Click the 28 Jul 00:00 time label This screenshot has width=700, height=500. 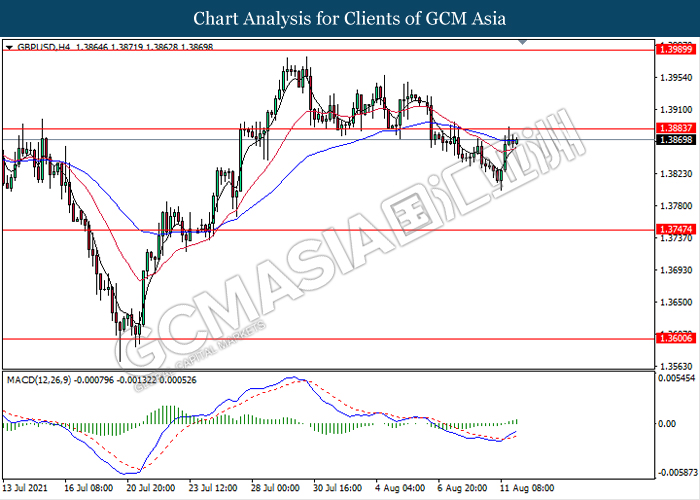pos(275,488)
